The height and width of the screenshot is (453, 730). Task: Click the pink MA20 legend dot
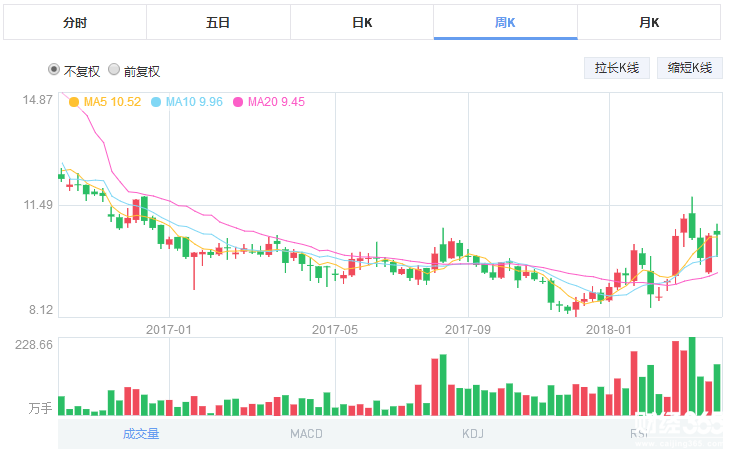238,102
